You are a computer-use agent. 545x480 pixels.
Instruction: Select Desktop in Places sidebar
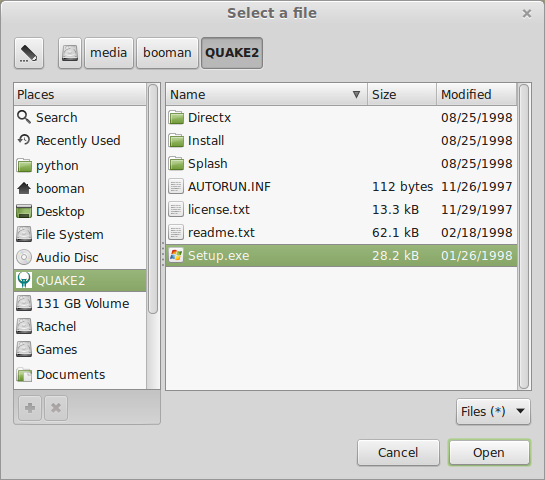tap(80, 211)
